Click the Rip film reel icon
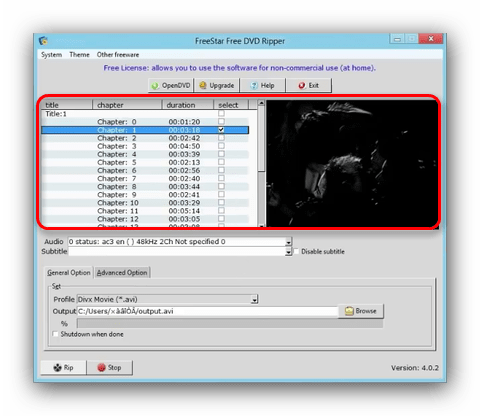 pos(58,367)
